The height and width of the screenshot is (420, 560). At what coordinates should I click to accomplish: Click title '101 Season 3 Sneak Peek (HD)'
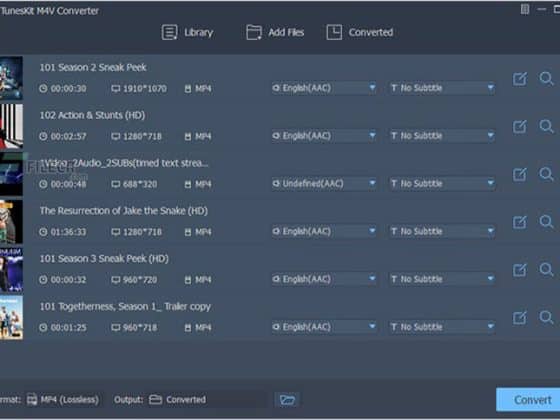pyautogui.click(x=104, y=259)
